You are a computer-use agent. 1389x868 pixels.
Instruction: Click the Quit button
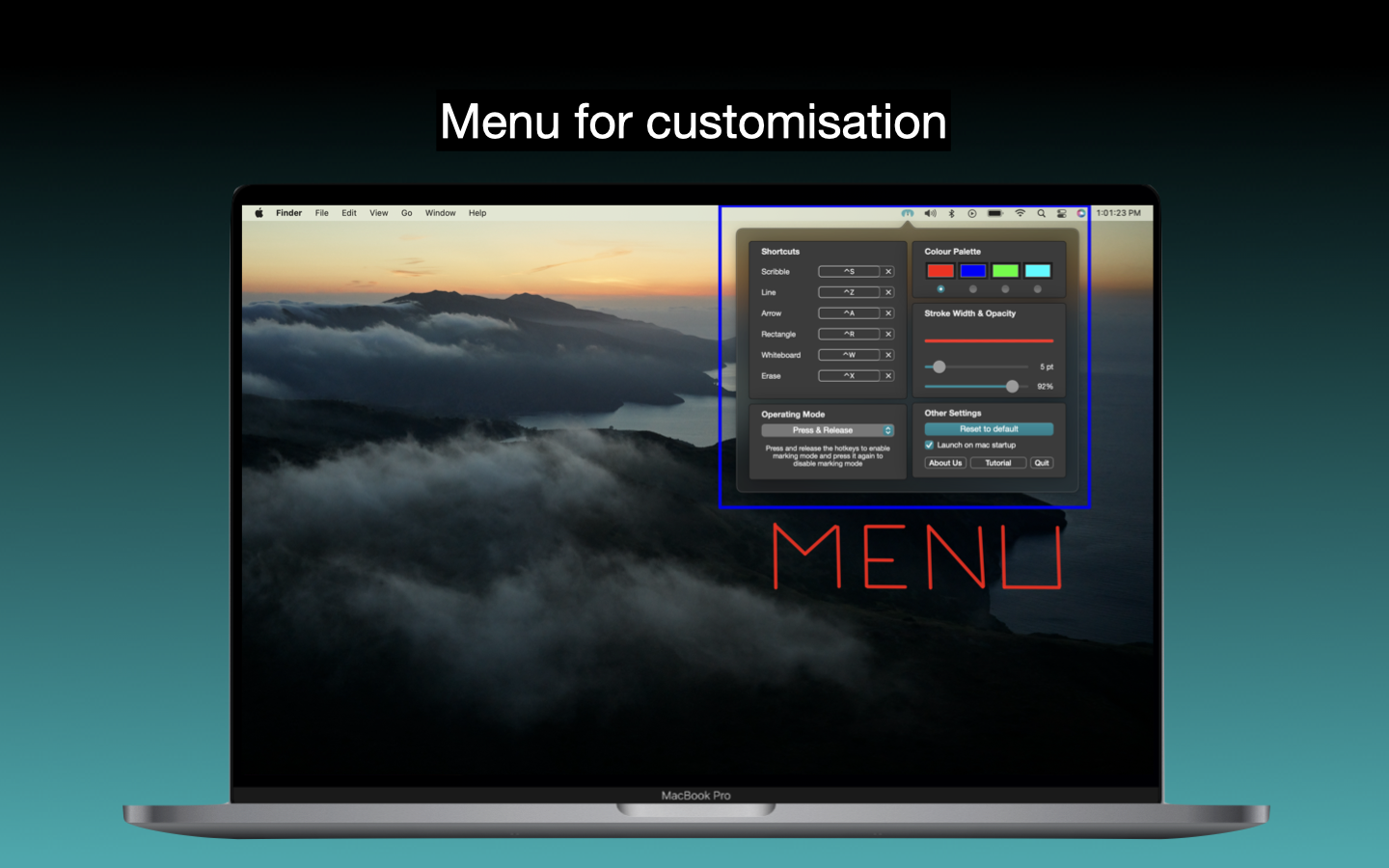coord(1042,463)
